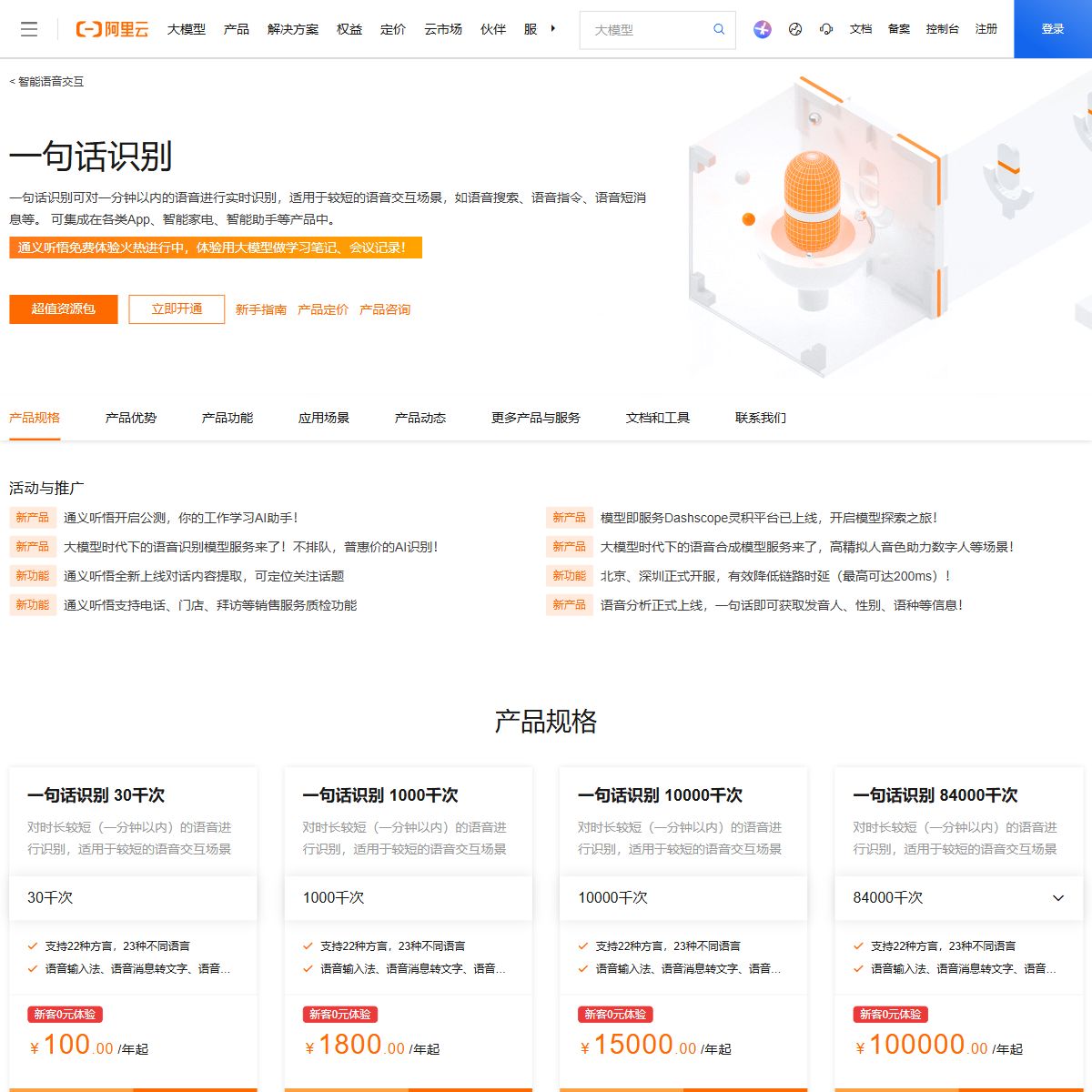1092x1092 pixels.
Task: Click the 文档 header link
Action: 861,29
